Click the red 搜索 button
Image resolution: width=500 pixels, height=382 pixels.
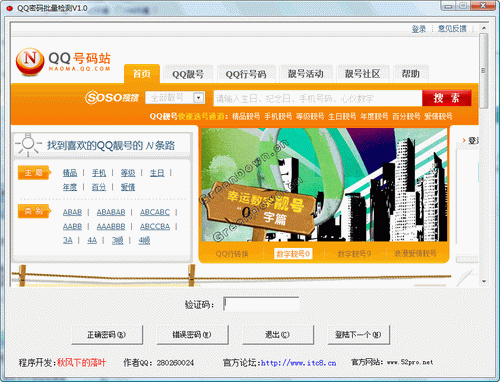click(447, 98)
